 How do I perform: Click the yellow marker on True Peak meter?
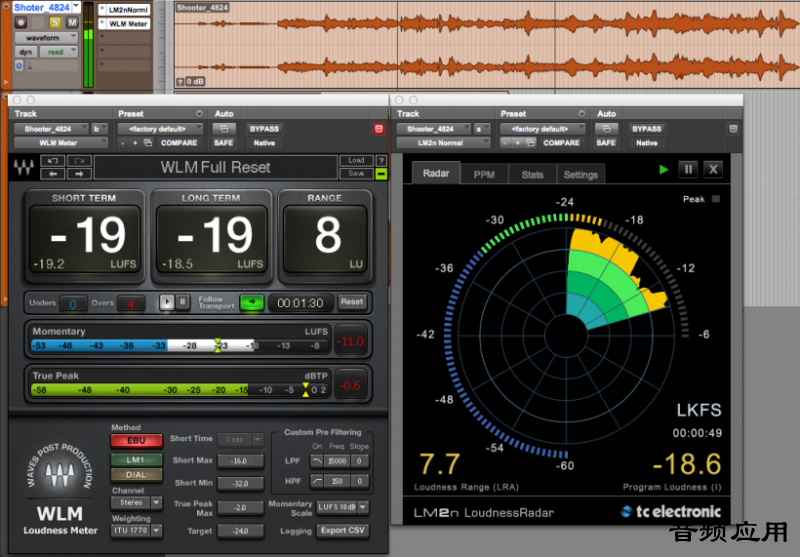pyautogui.click(x=305, y=390)
